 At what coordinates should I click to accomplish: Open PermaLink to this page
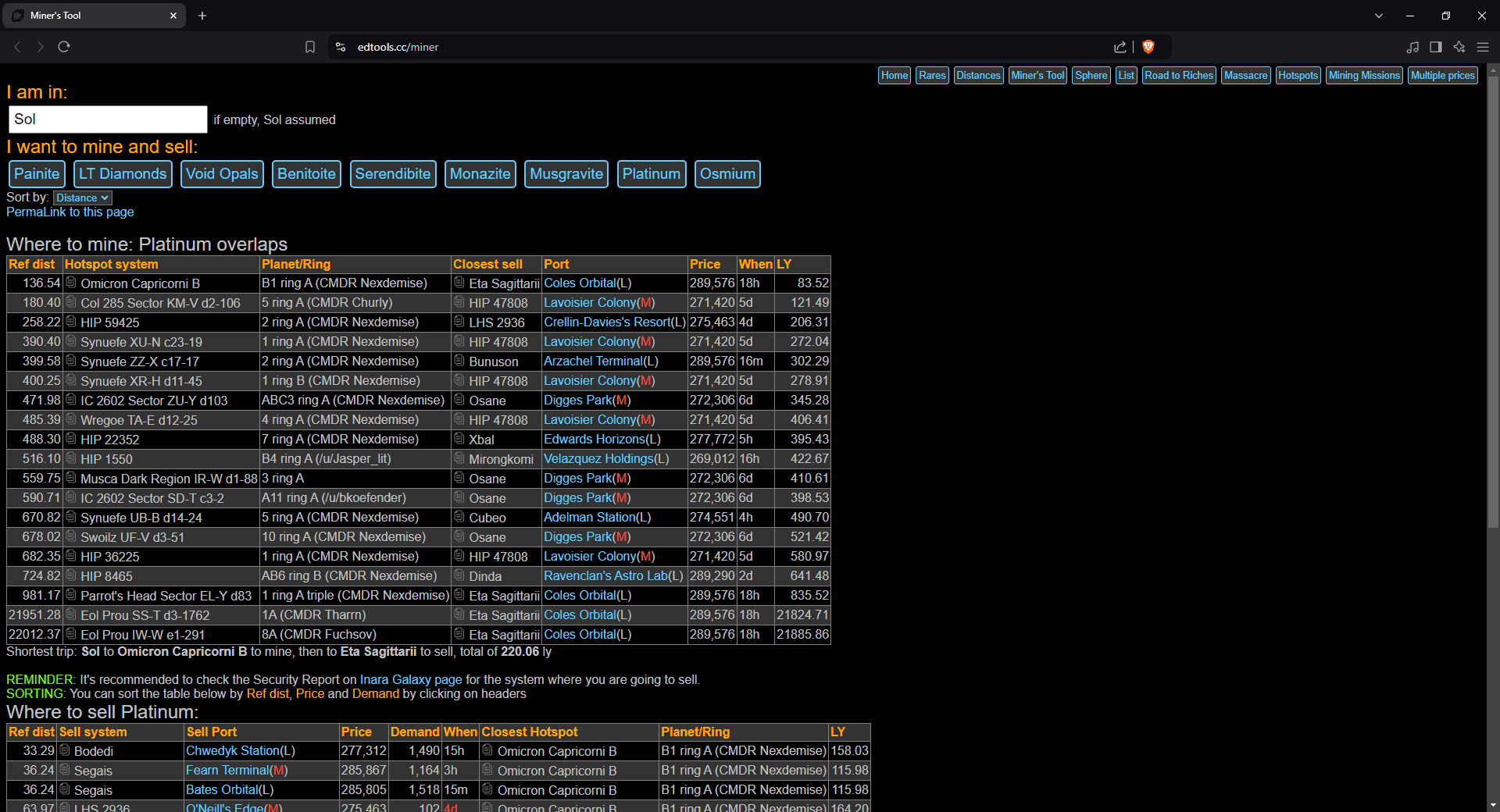[70, 212]
